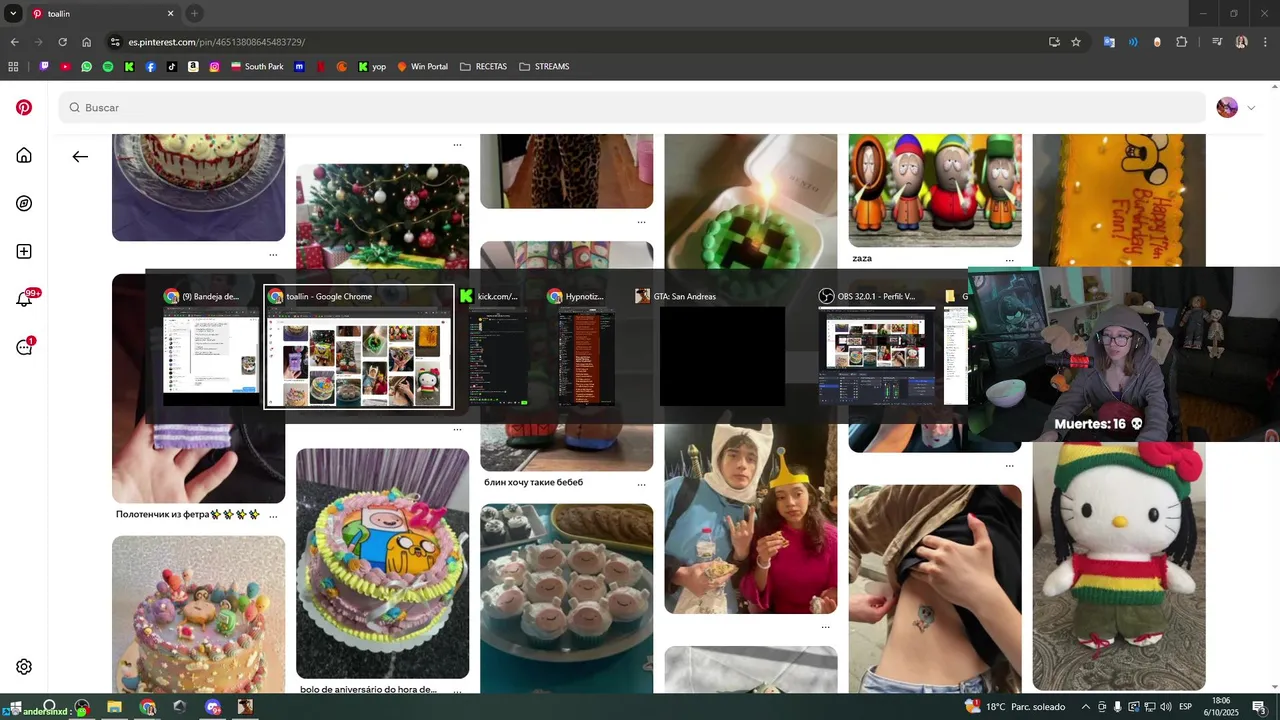
Task: Open site information icon in address bar
Action: click(x=115, y=42)
